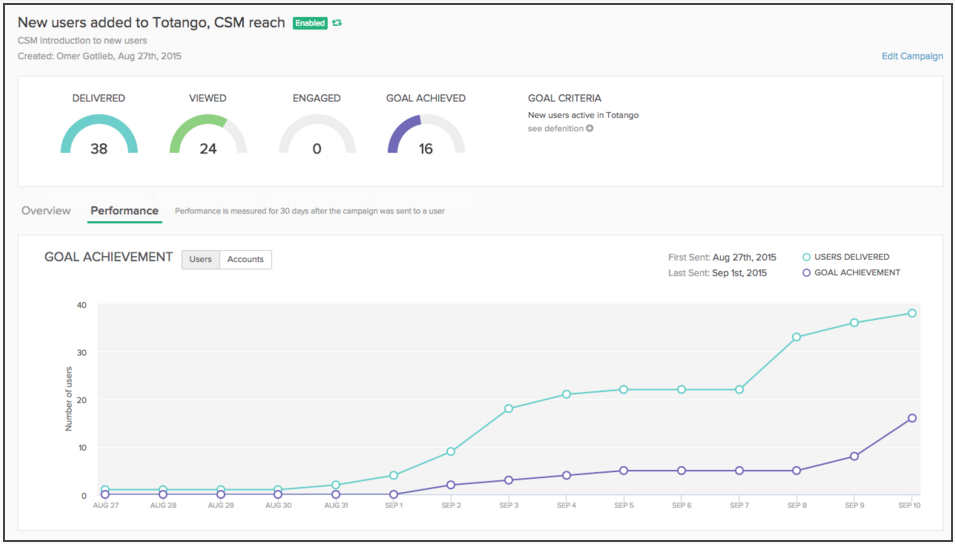Click the Sep 10 Goal Achievement data point
The width and height of the screenshot is (955, 544).
(x=912, y=418)
